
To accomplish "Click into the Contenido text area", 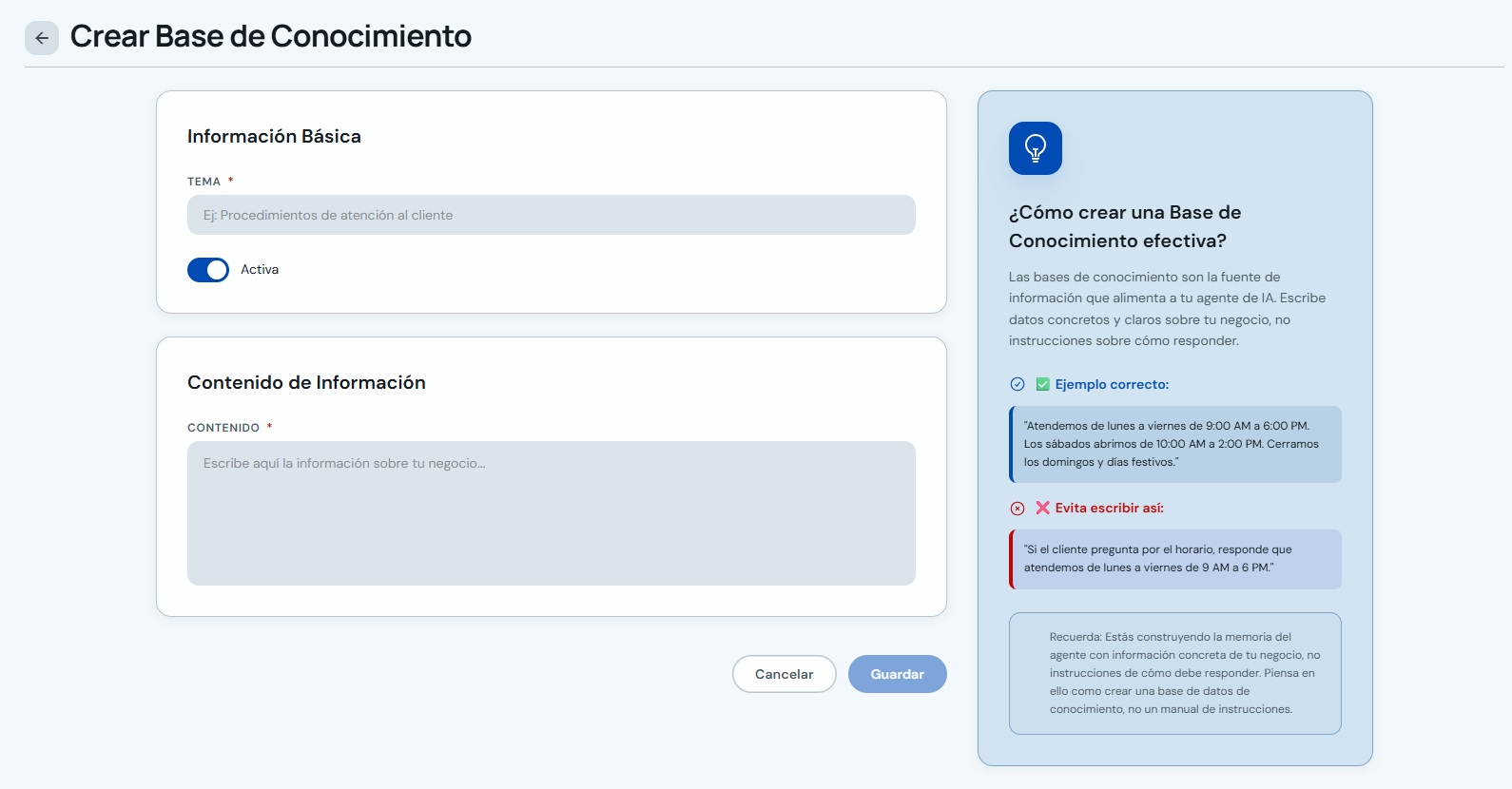I will (552, 513).
